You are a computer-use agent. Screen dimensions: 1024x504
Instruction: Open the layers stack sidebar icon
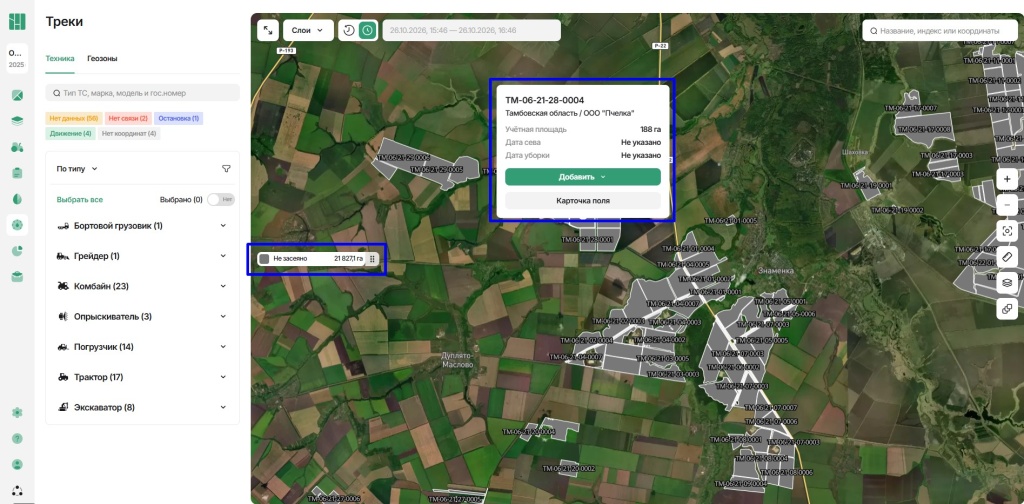17,121
